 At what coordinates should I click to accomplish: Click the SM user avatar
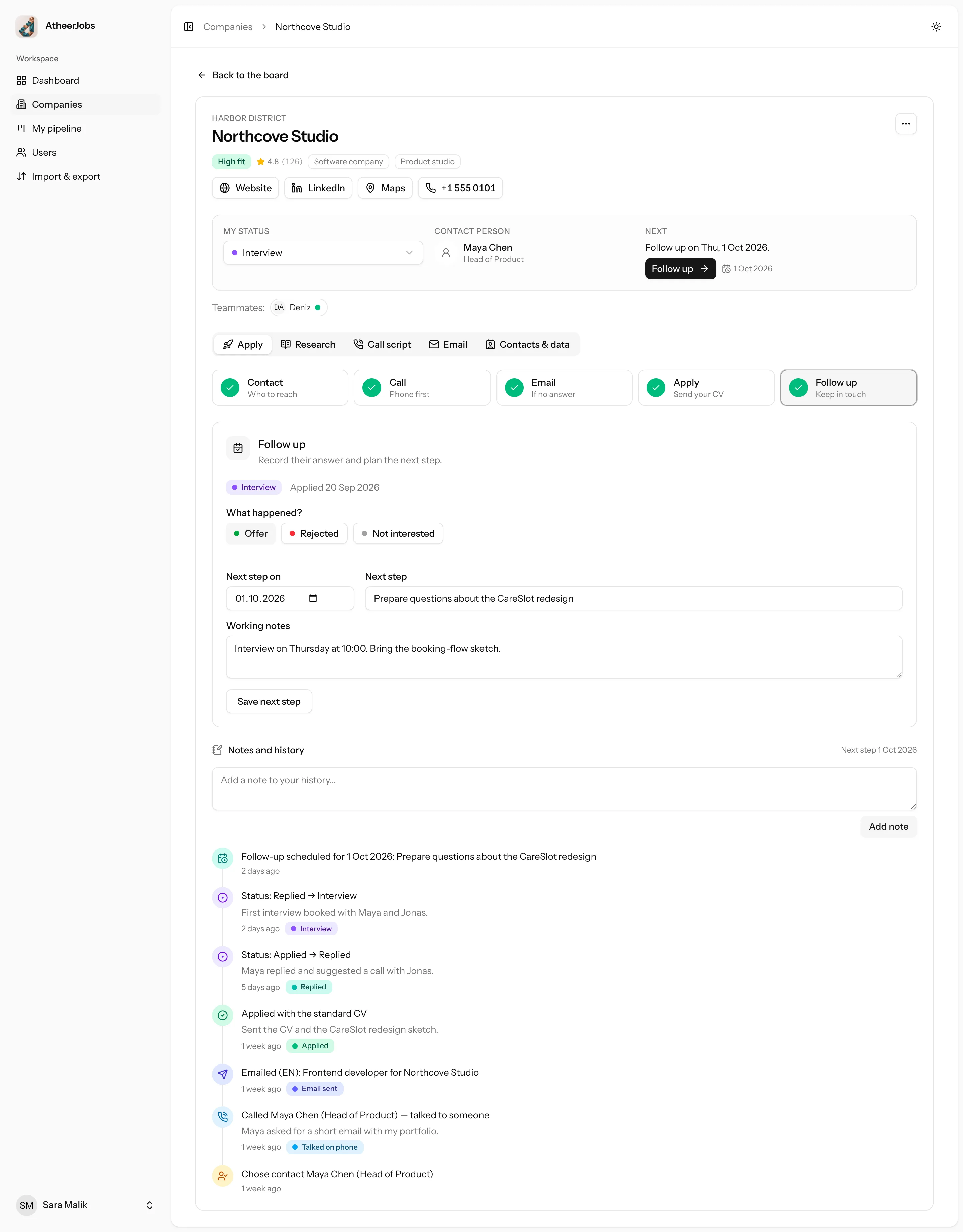(26, 1205)
